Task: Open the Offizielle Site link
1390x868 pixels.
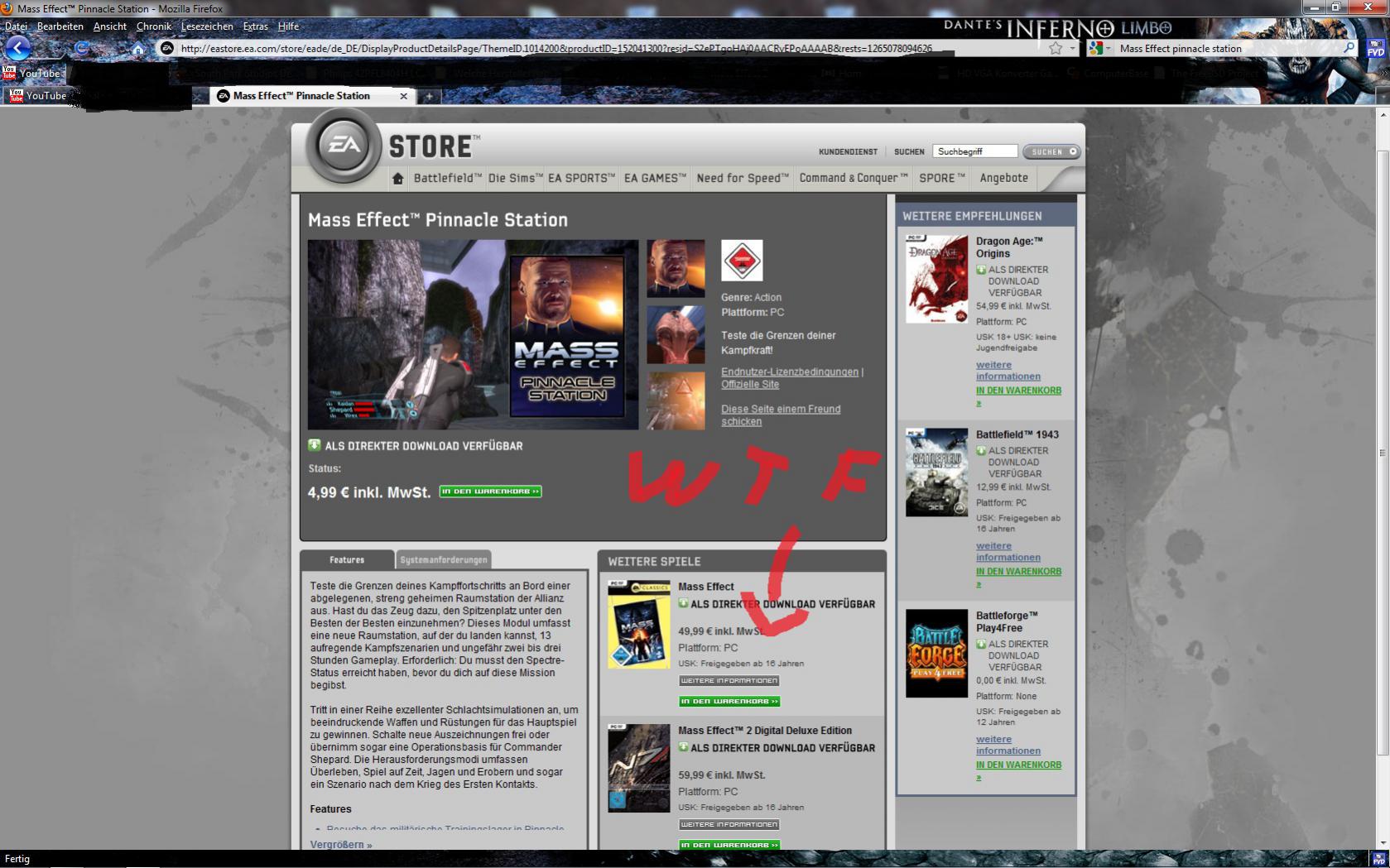Action: (x=750, y=384)
